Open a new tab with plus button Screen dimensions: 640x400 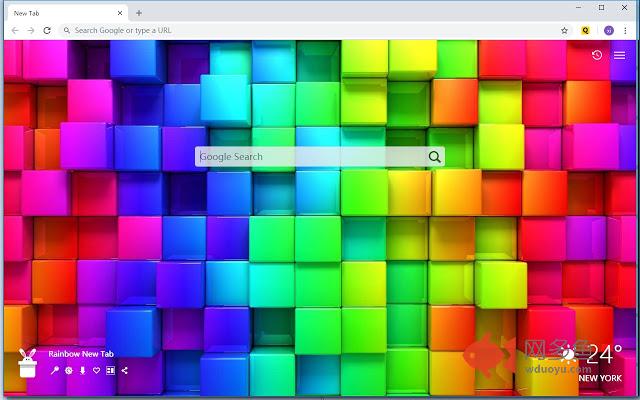(x=139, y=13)
